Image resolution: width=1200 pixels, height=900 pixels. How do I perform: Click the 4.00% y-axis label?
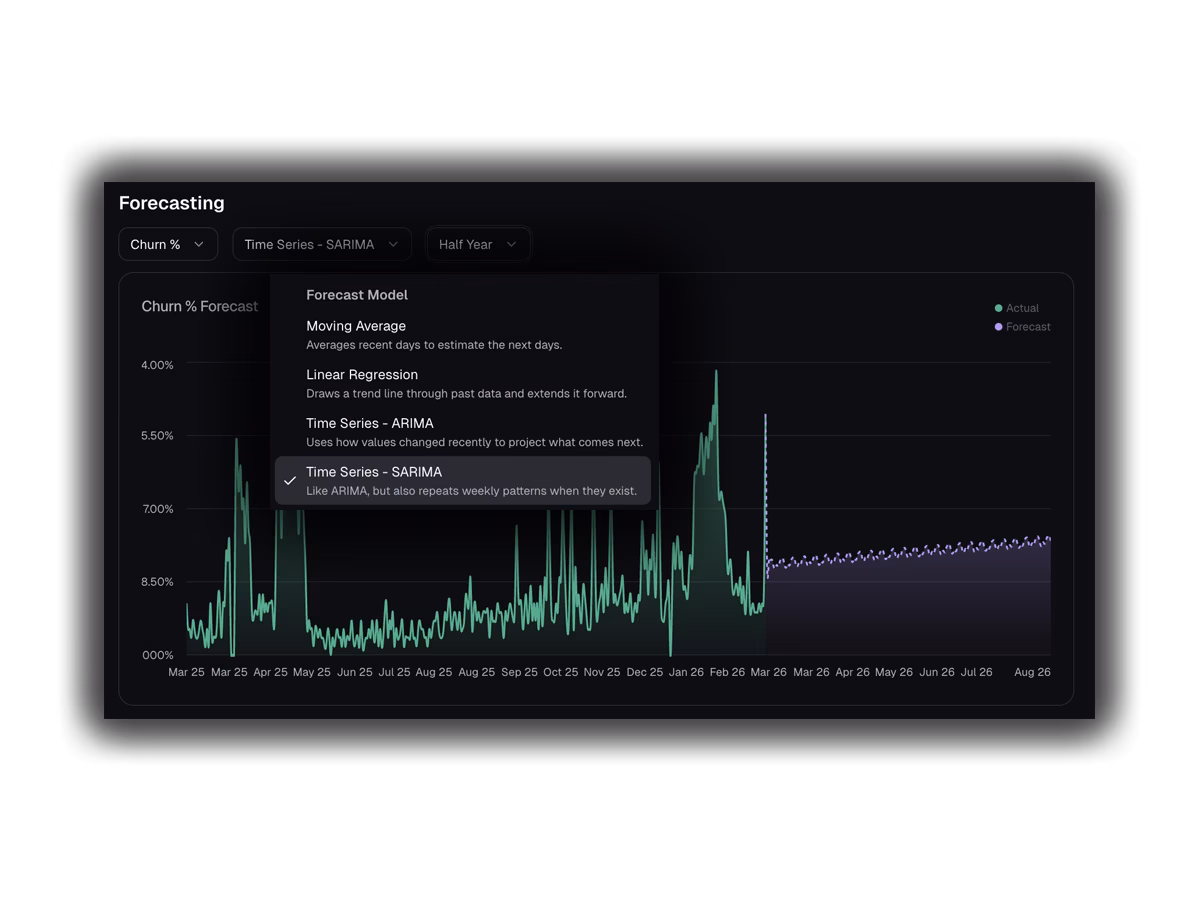[157, 365]
